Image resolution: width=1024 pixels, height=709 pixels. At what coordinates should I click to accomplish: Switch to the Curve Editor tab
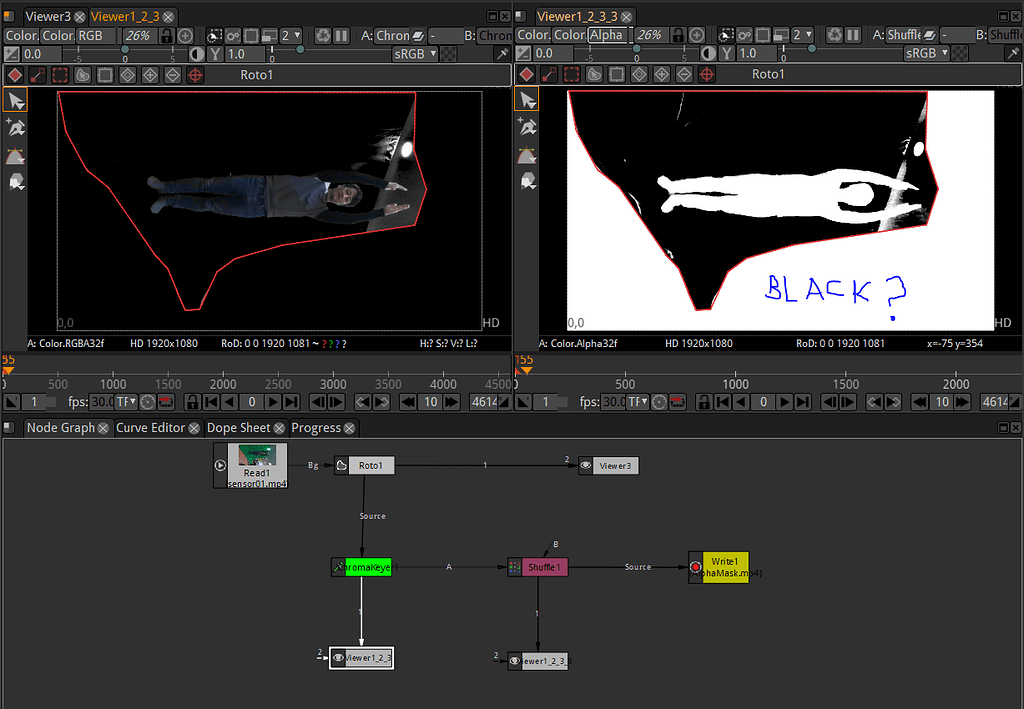(150, 427)
